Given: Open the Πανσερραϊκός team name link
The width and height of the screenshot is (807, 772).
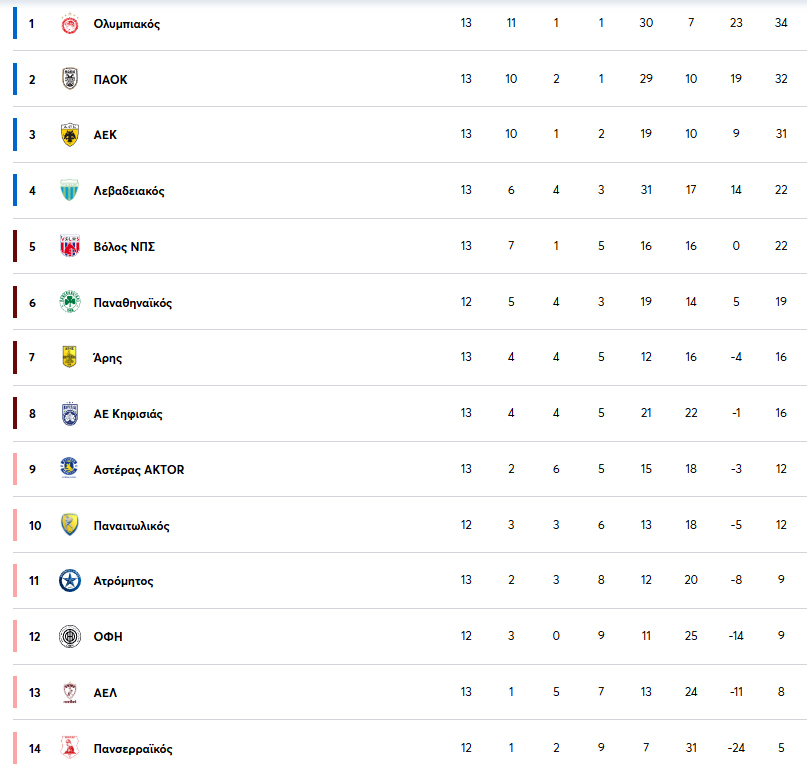Looking at the screenshot, I should pos(133,749).
